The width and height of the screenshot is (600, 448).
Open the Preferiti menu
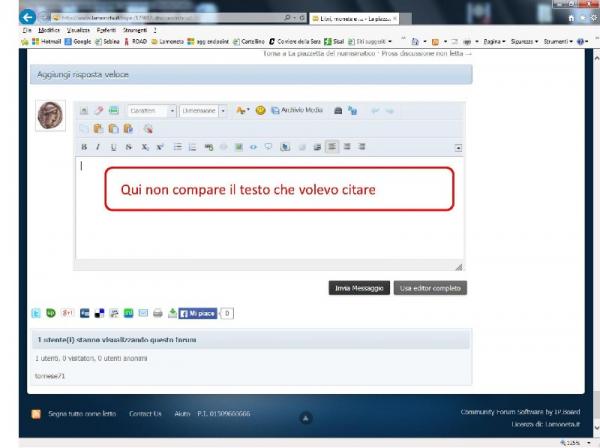coord(108,30)
